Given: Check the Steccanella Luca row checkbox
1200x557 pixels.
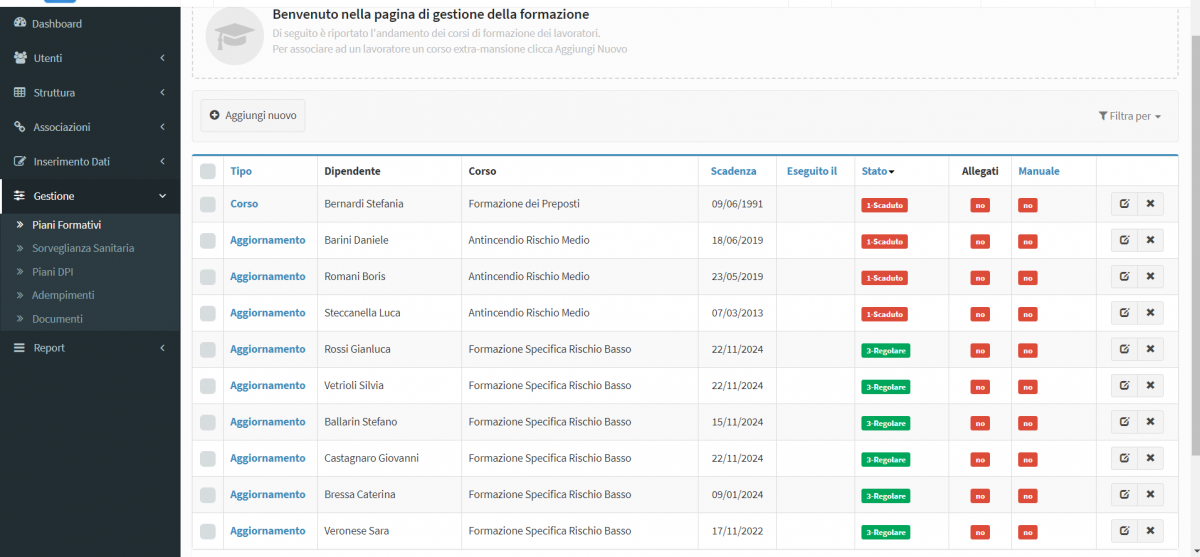Looking at the screenshot, I should pos(208,313).
